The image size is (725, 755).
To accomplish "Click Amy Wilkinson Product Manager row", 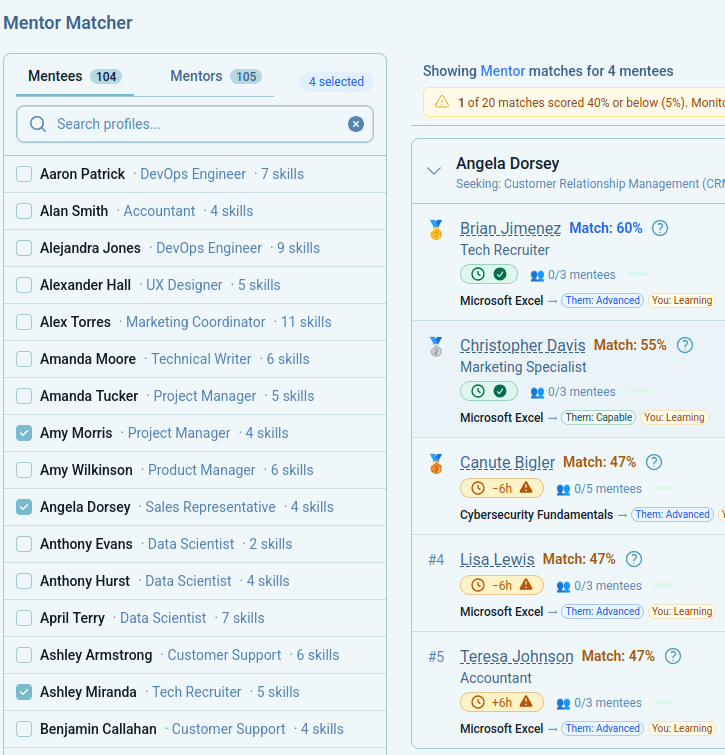I will click(195, 470).
